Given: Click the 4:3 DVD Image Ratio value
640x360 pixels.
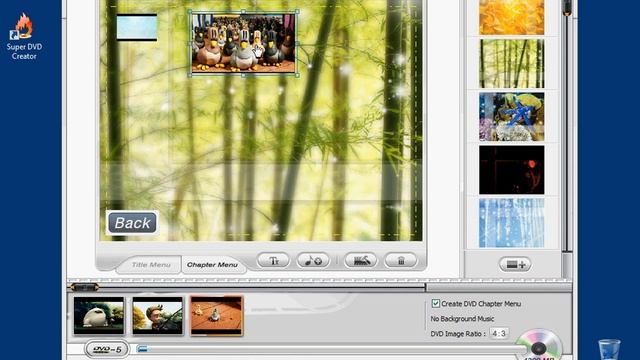Looking at the screenshot, I should point(499,333).
